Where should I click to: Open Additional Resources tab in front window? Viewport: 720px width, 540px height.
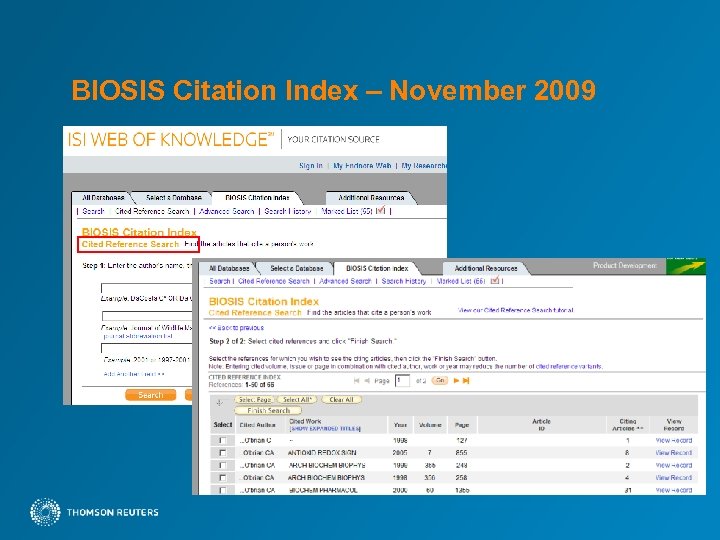pyautogui.click(x=486, y=268)
